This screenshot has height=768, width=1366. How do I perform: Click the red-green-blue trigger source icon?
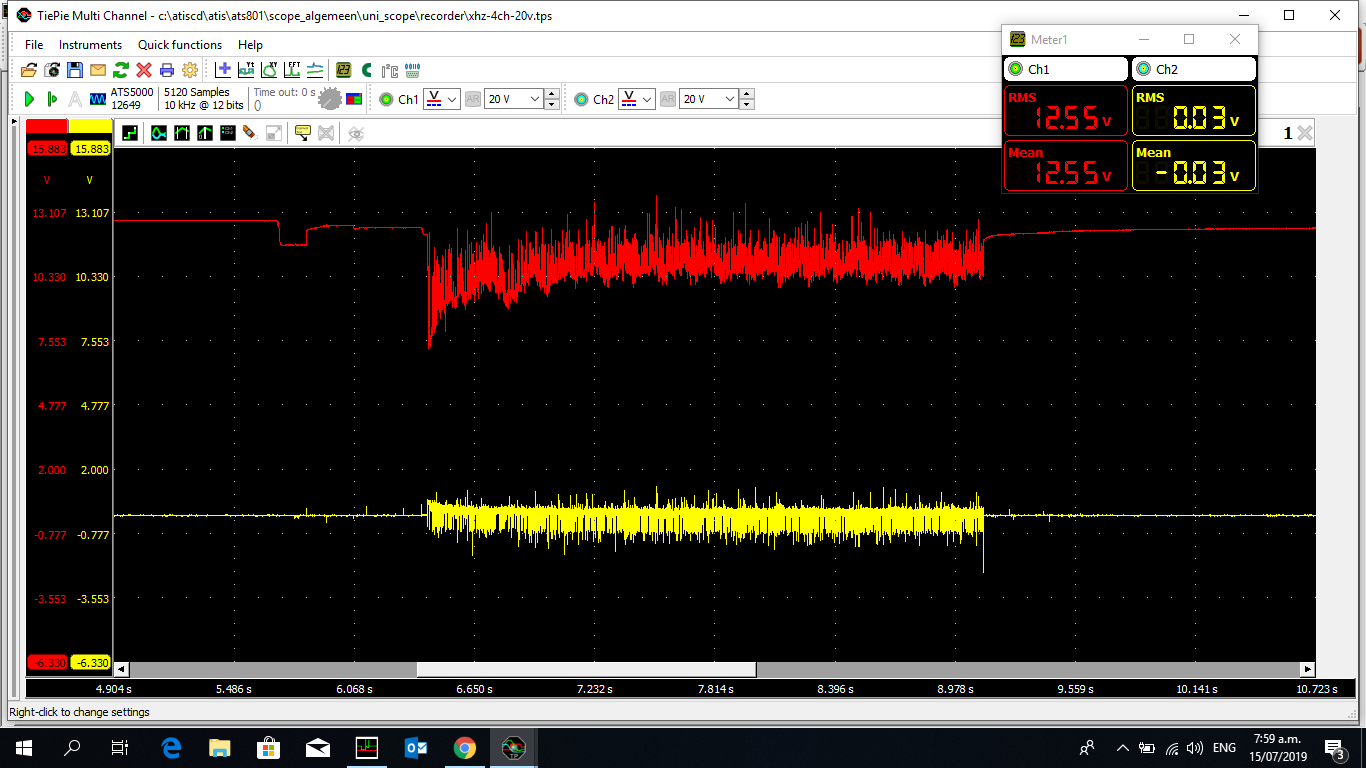pos(354,99)
